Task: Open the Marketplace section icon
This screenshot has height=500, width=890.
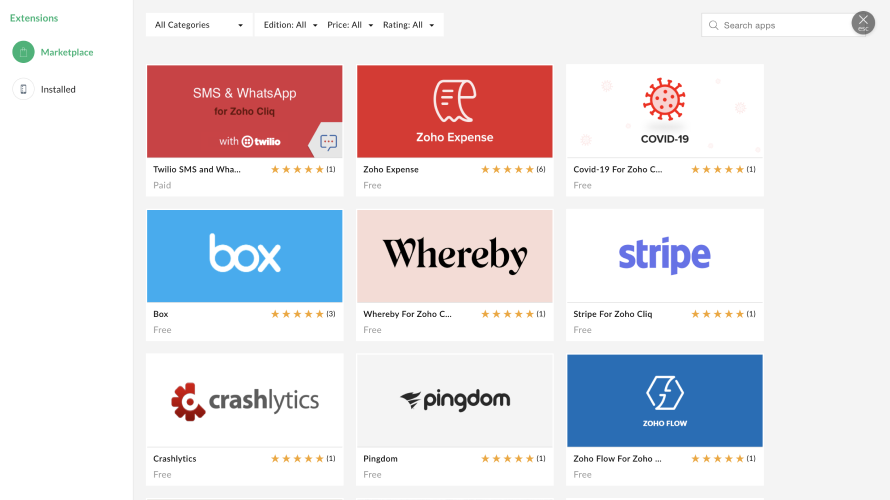Action: click(23, 52)
